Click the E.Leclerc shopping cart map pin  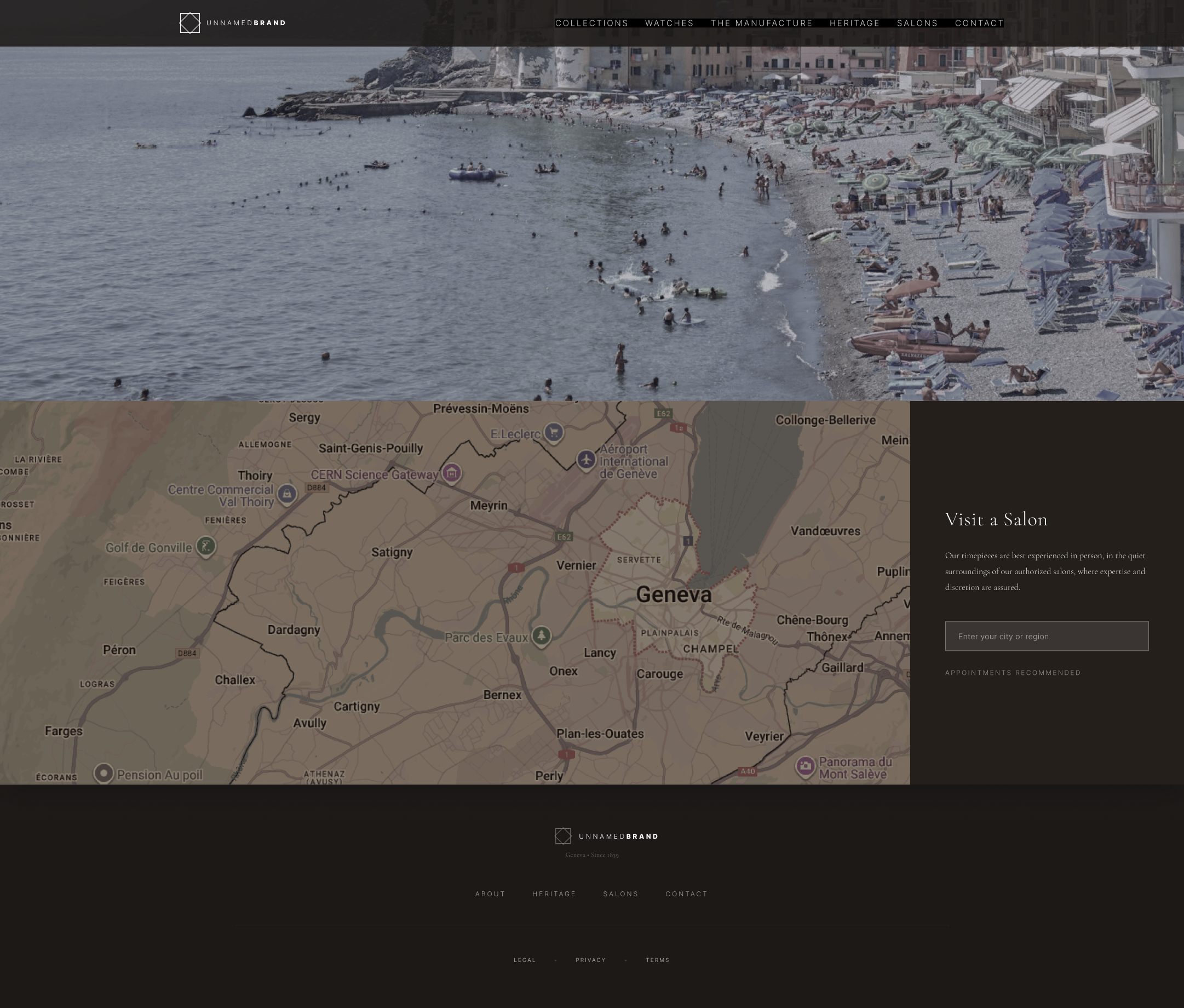coord(554,433)
